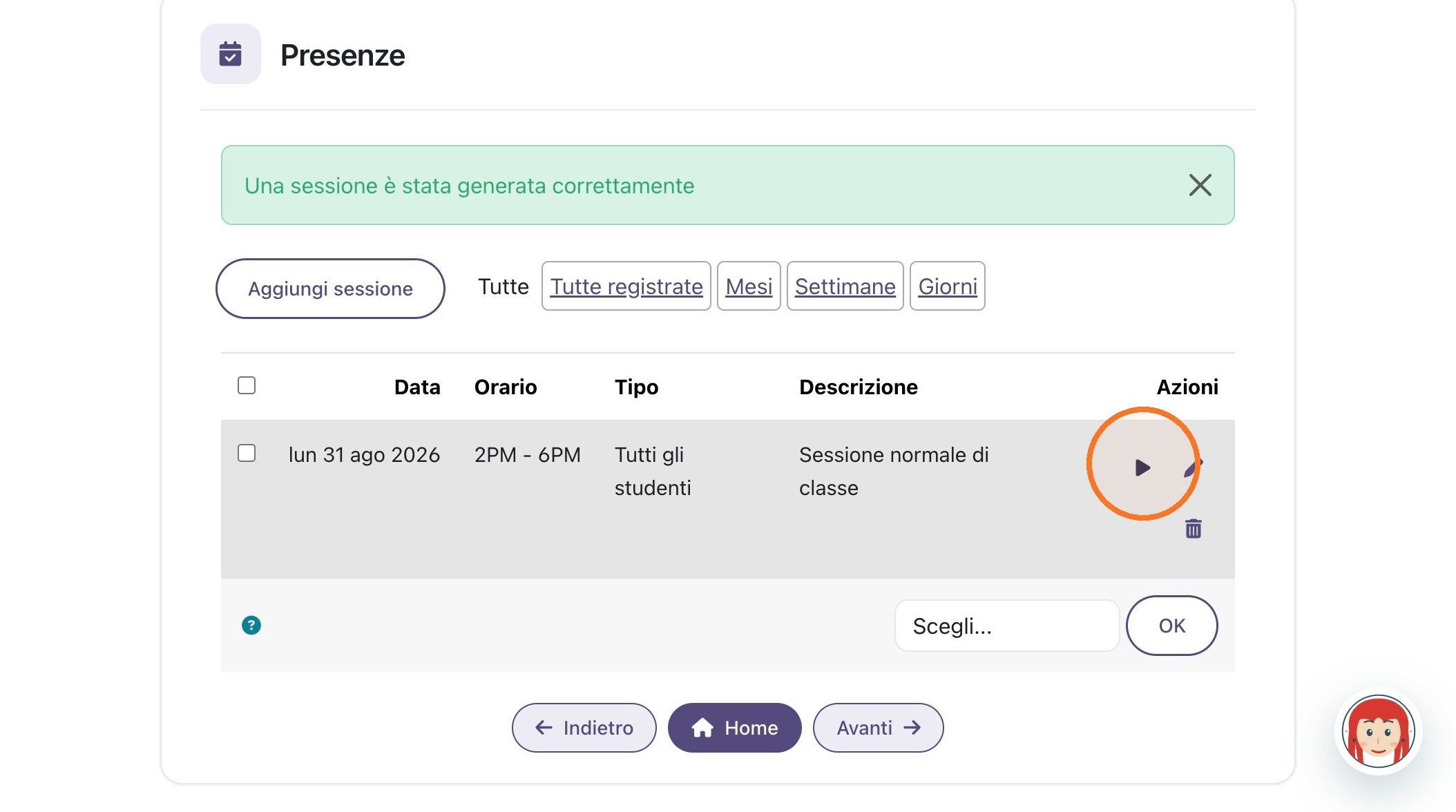The height and width of the screenshot is (812, 1456).
Task: Click the Home button
Action: coord(735,728)
